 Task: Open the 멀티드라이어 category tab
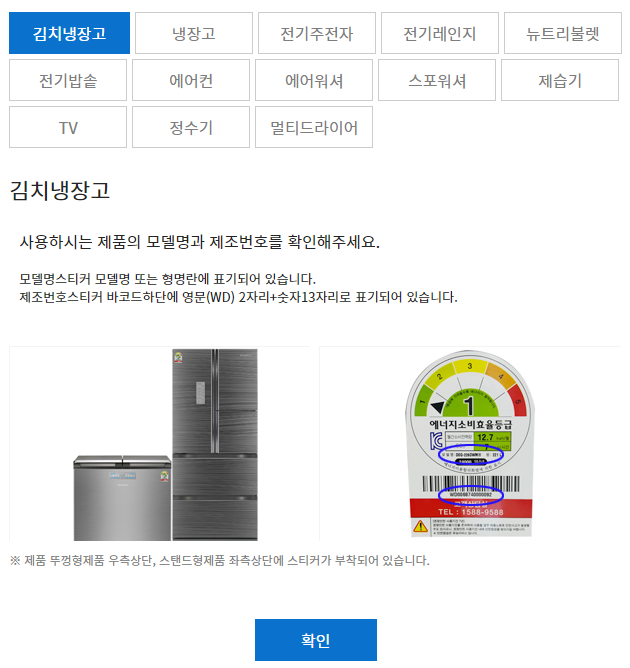(x=314, y=127)
